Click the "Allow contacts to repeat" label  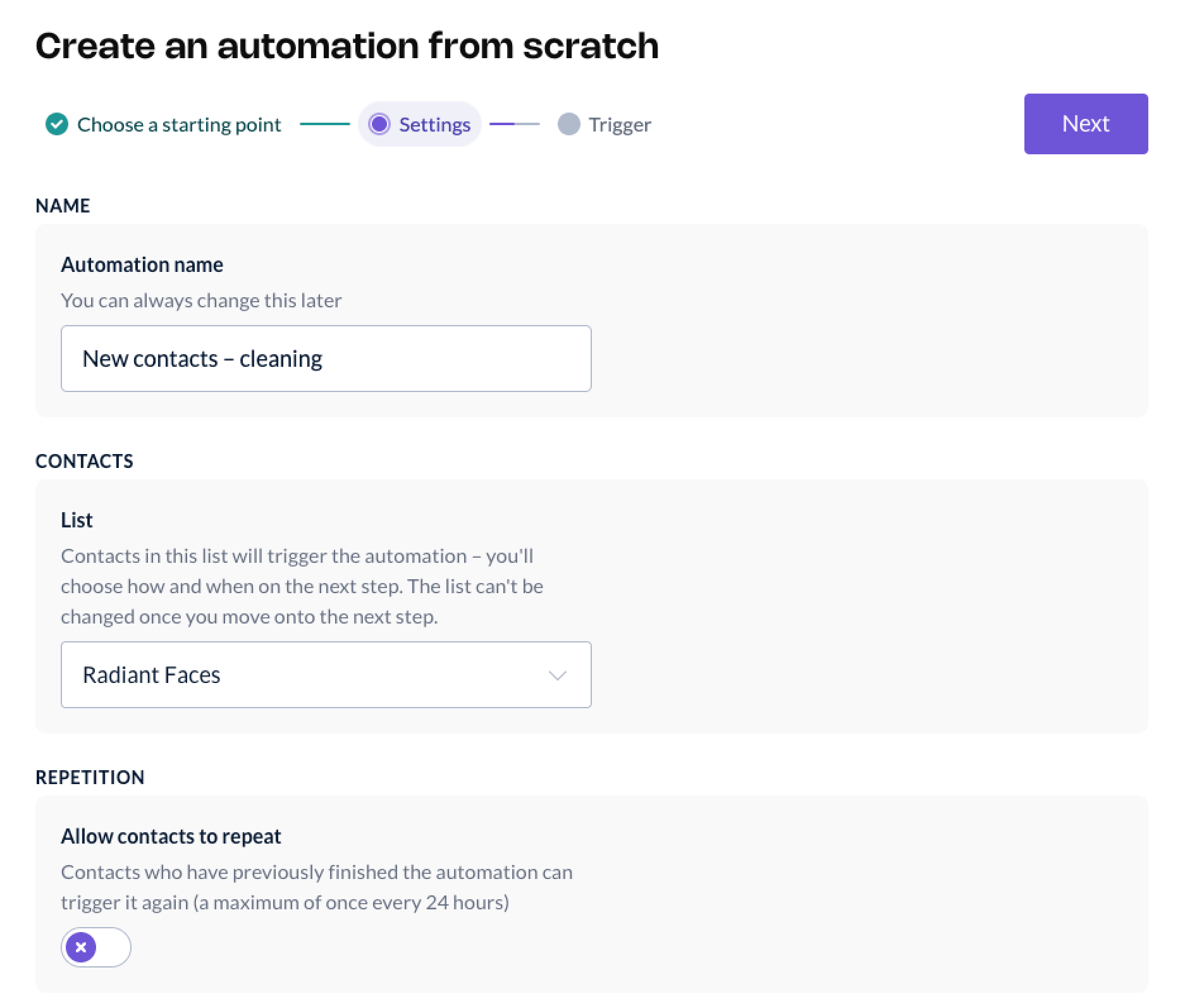(171, 836)
